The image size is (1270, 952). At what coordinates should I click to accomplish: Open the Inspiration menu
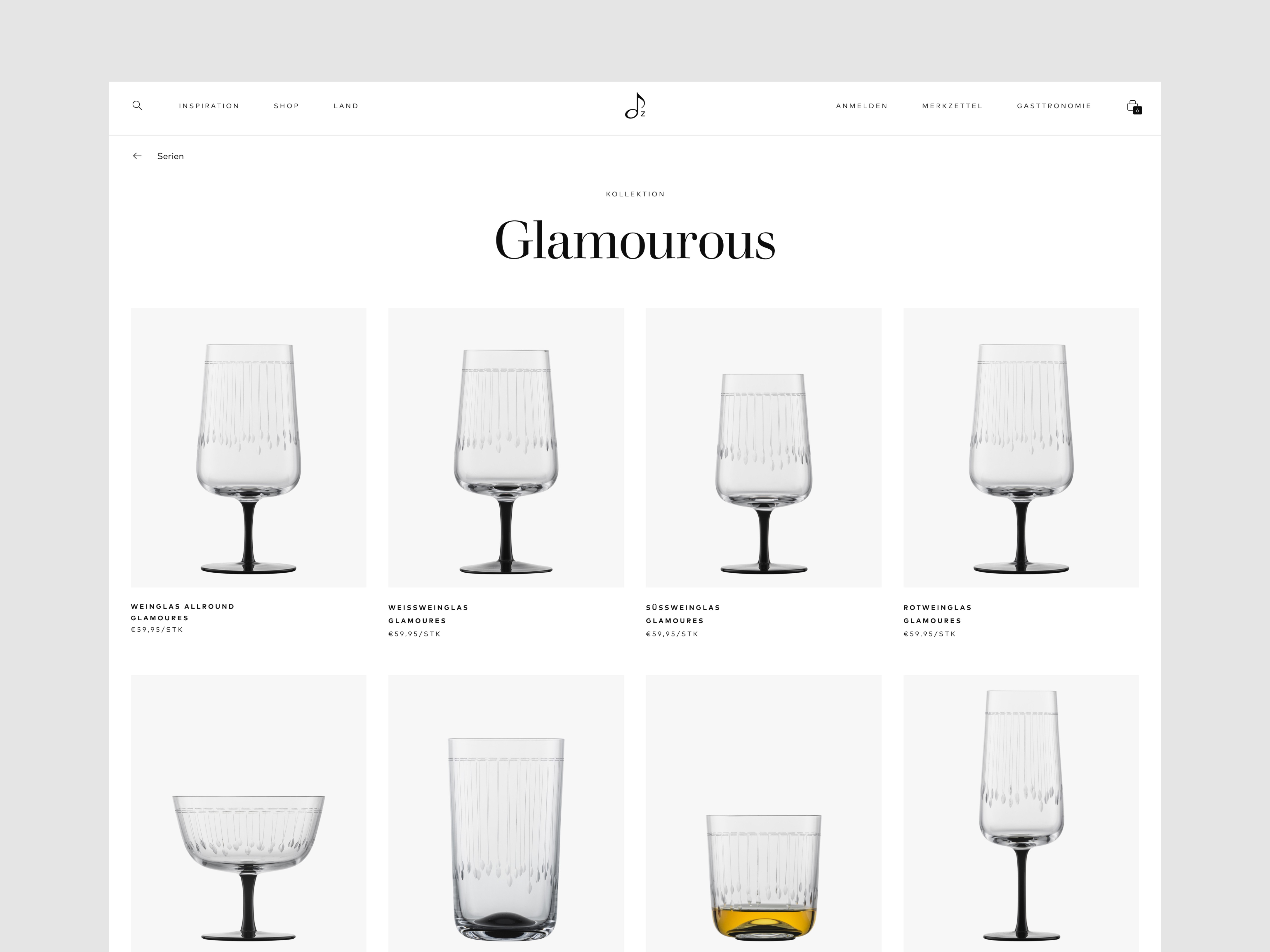click(209, 106)
